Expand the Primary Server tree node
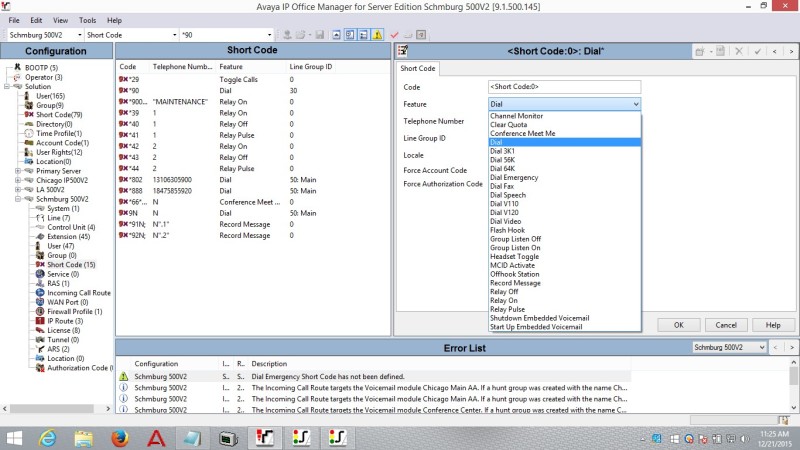 18,171
